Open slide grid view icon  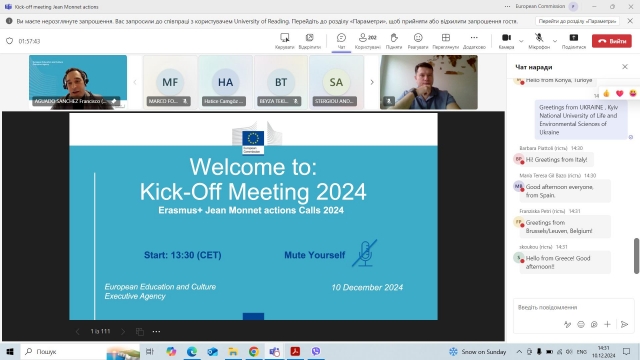pos(140,331)
